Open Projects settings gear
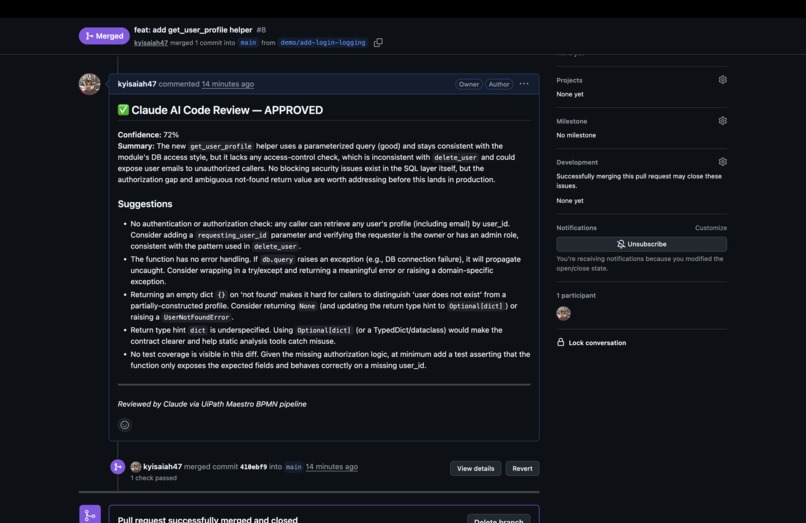This screenshot has width=806, height=523. (722, 80)
